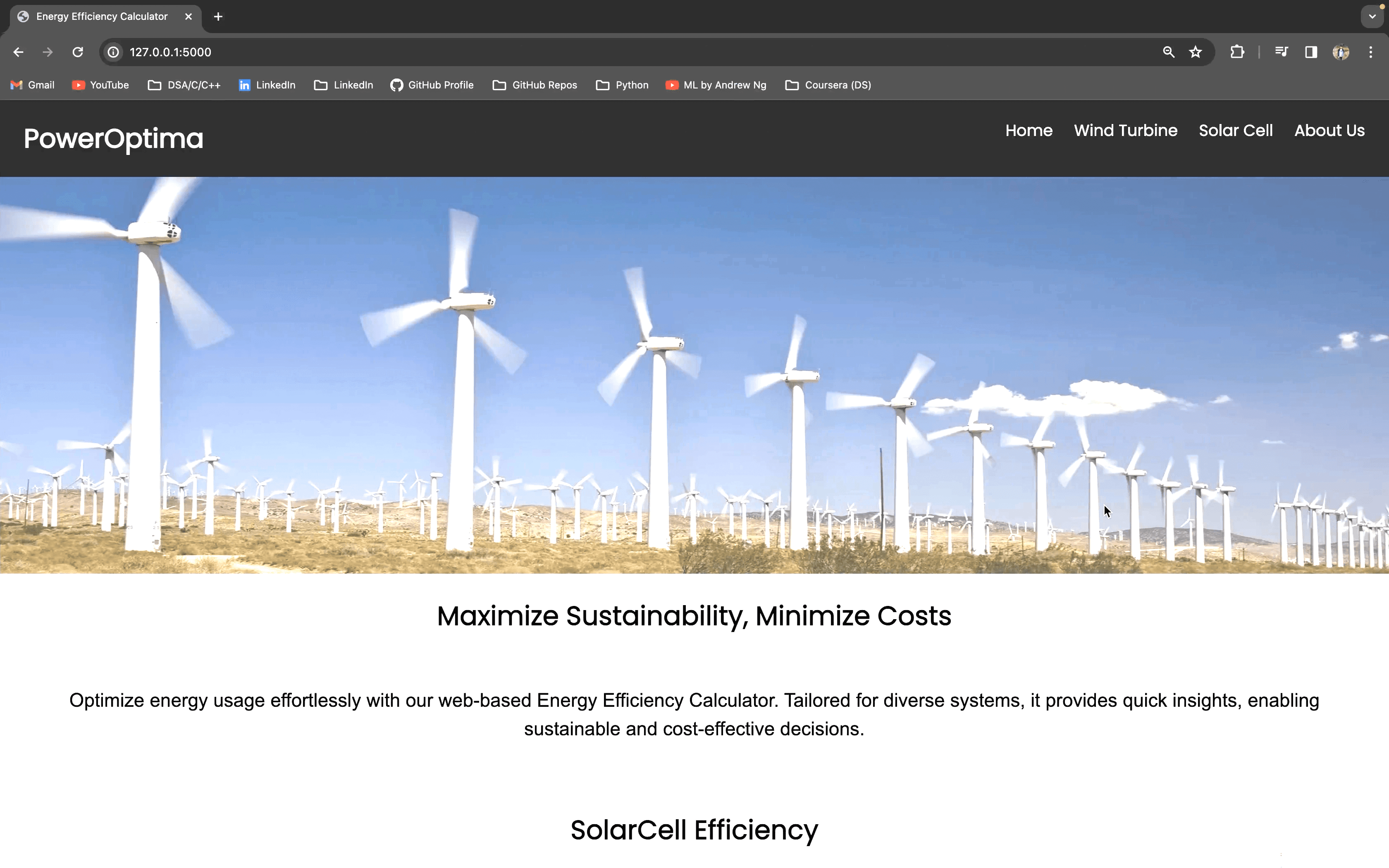
Task: Click the About Us link
Action: point(1329,130)
